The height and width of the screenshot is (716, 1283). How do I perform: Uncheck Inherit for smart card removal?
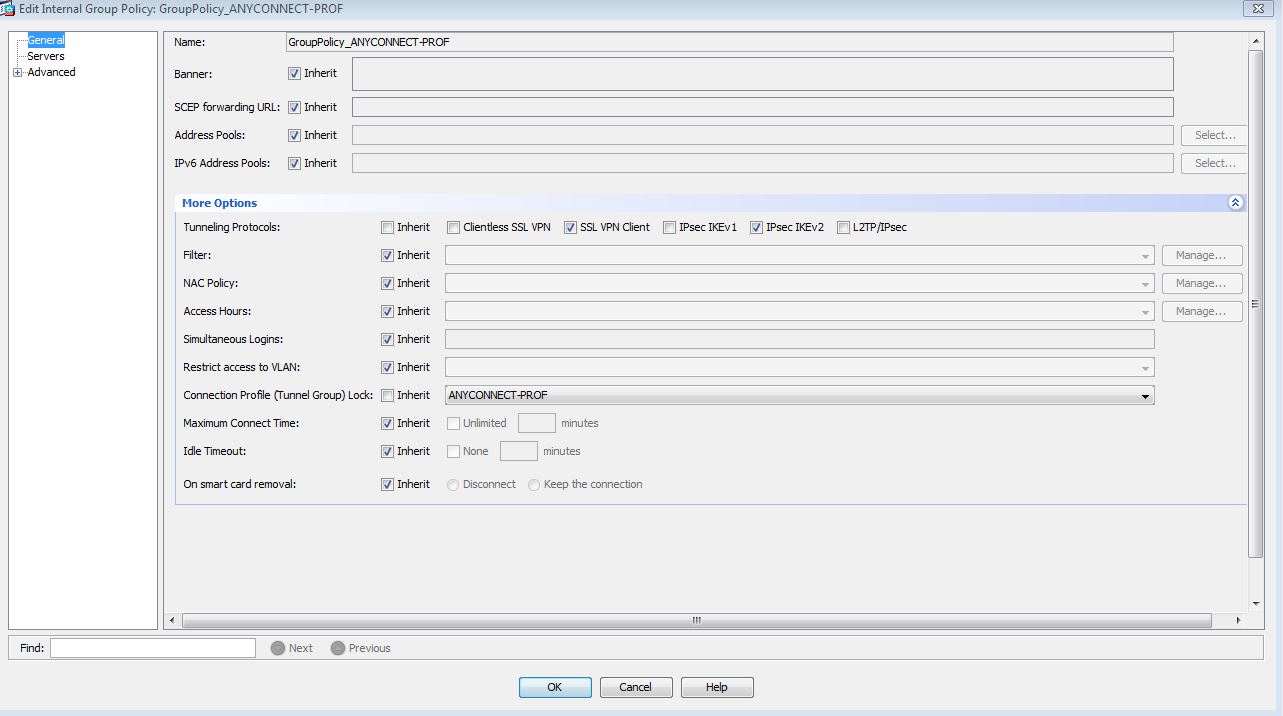click(387, 484)
